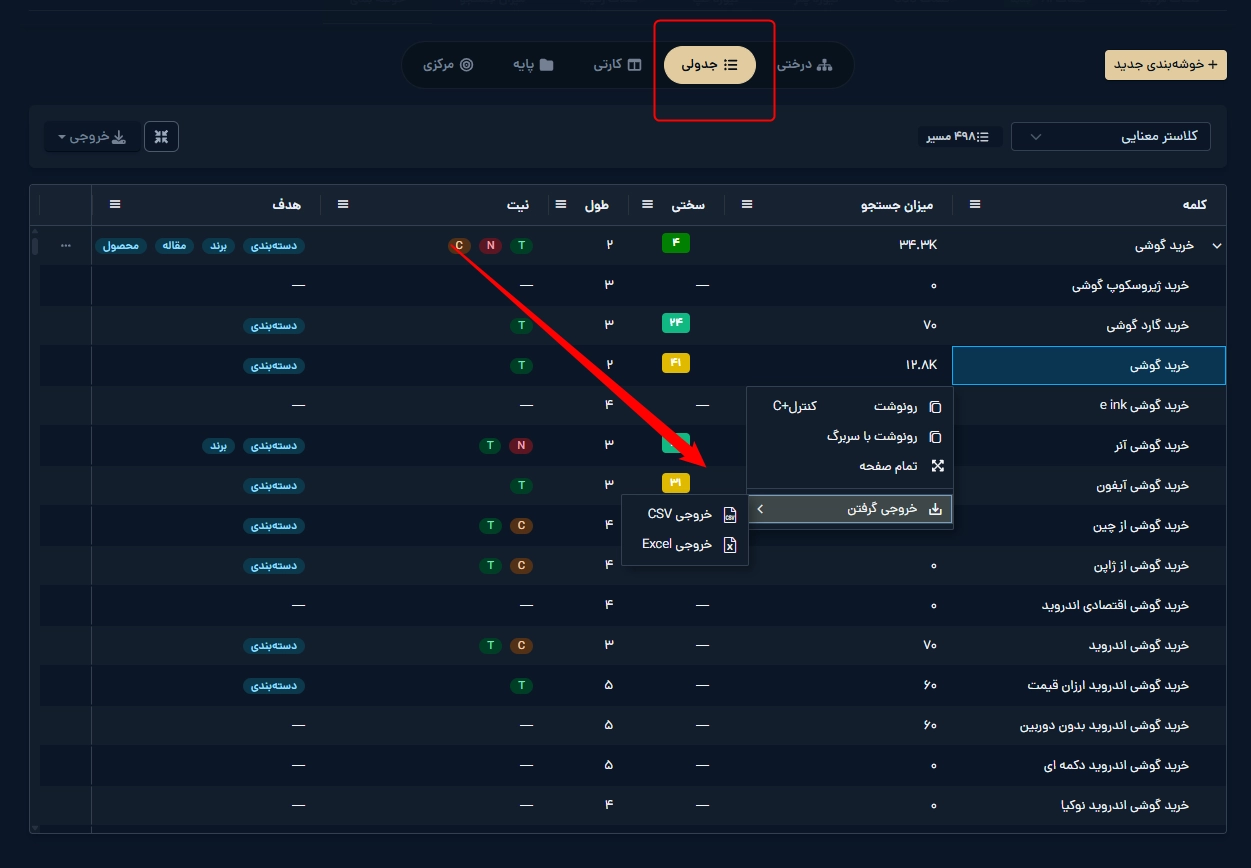Select the خرید گوشی اندروید نوکیا row

point(633,805)
